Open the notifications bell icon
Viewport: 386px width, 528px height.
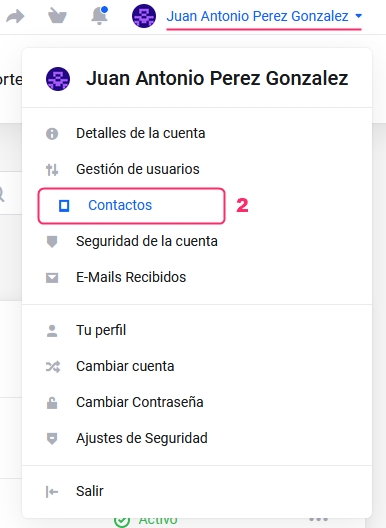[100, 15]
